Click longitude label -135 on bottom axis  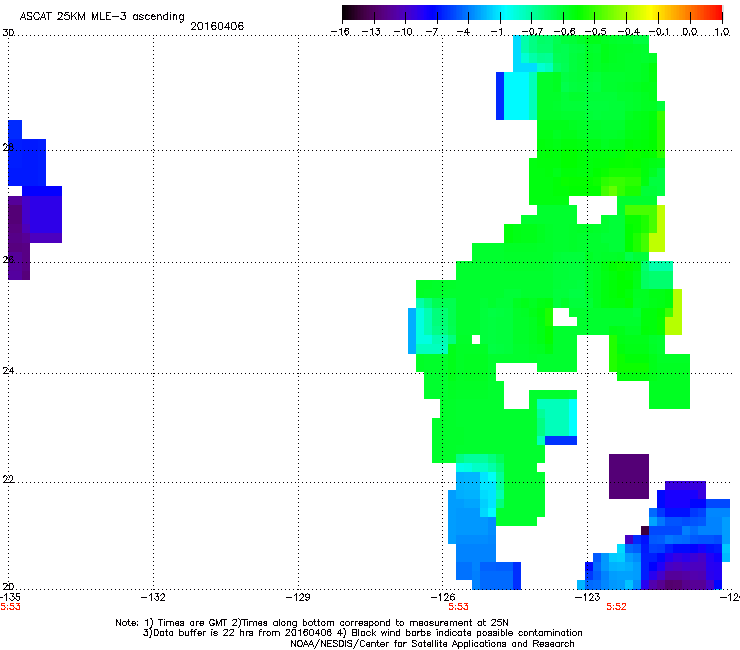tap(10, 597)
